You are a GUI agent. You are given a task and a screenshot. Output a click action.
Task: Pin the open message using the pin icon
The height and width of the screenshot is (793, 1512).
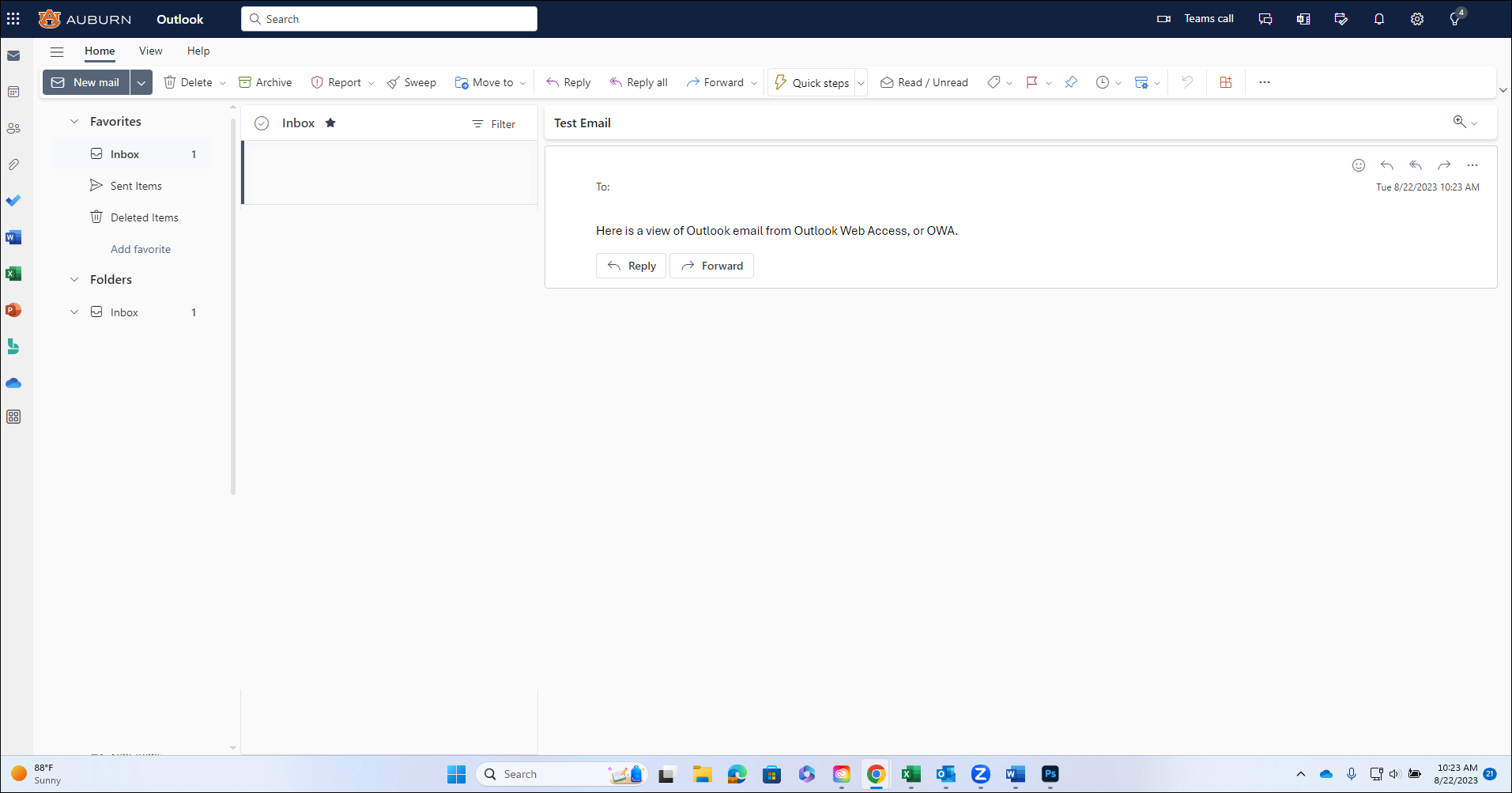[x=1071, y=81]
